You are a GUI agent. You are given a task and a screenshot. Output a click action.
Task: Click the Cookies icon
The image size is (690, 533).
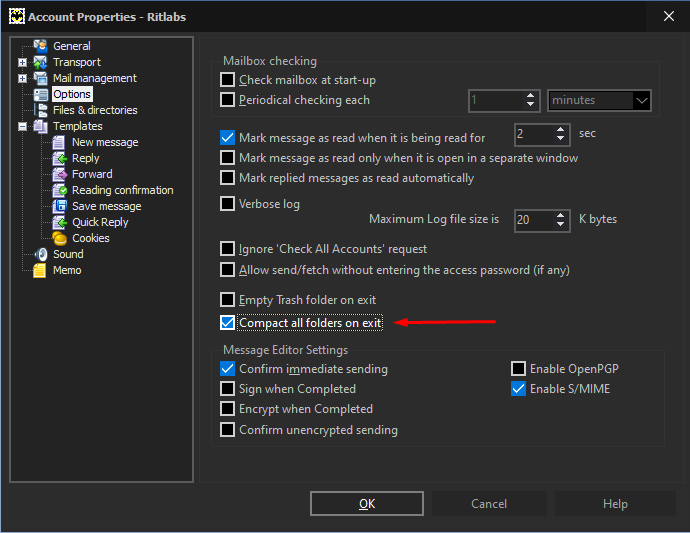59,238
